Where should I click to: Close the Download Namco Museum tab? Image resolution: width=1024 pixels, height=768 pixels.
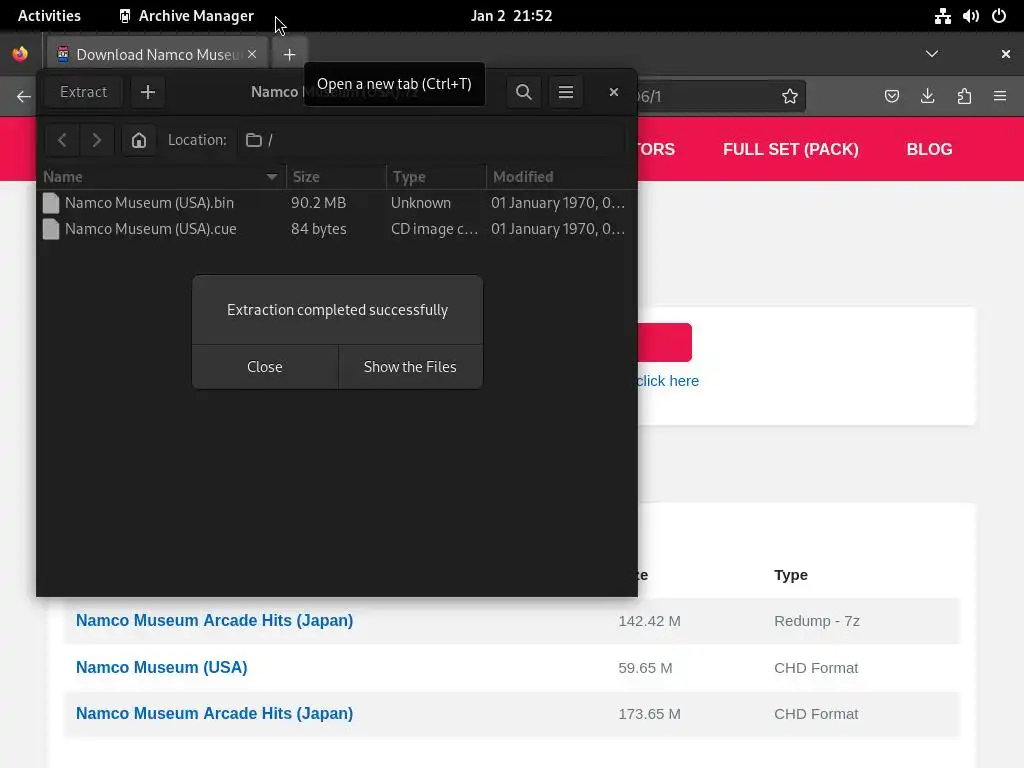252,54
